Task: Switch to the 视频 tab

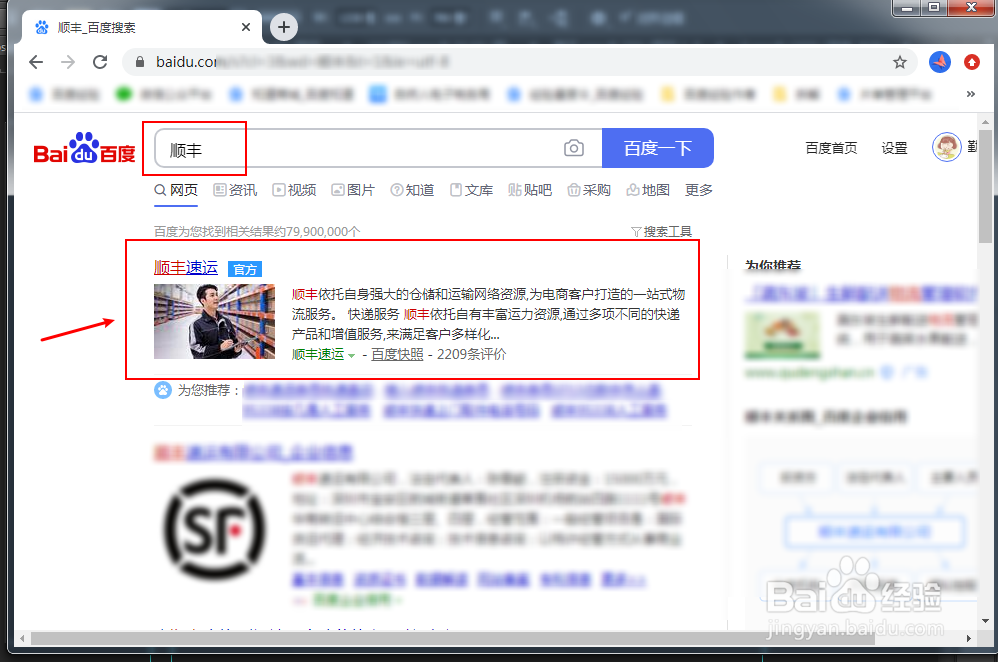Action: tap(294, 190)
